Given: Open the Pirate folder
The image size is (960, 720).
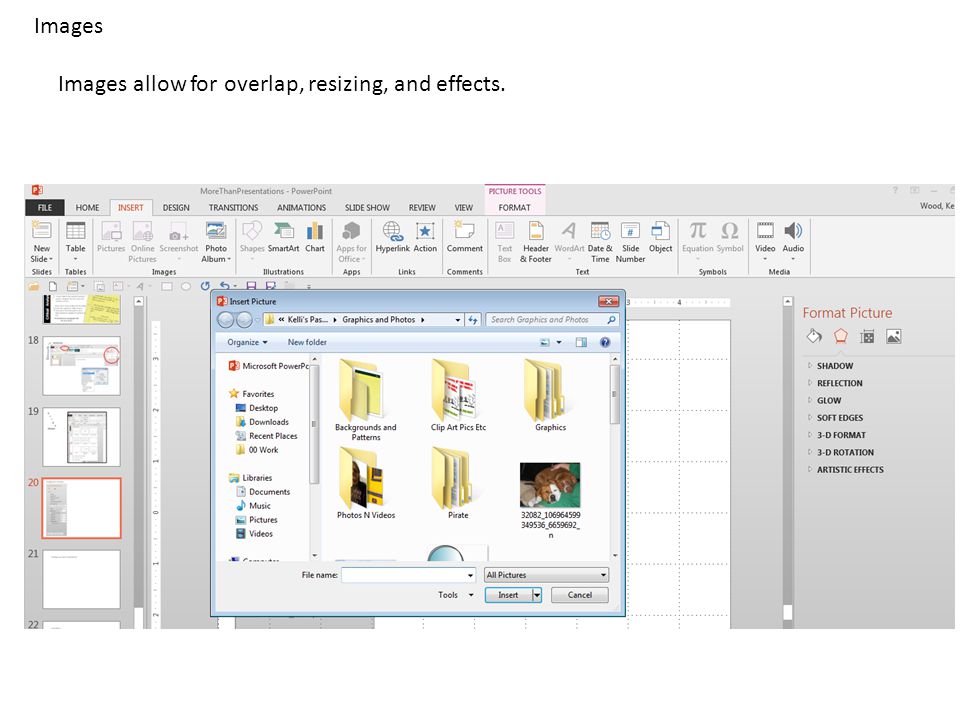Looking at the screenshot, I should click(x=458, y=484).
